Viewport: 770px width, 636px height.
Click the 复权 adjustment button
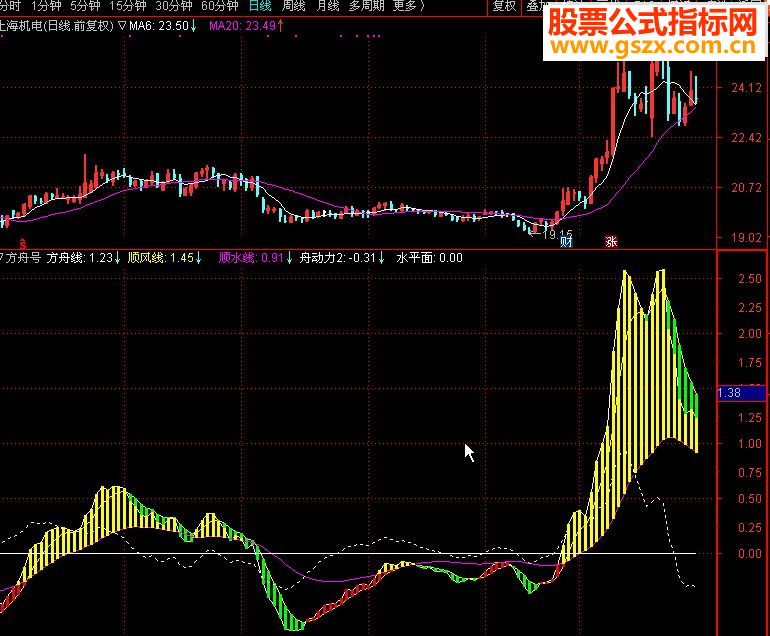pyautogui.click(x=504, y=6)
